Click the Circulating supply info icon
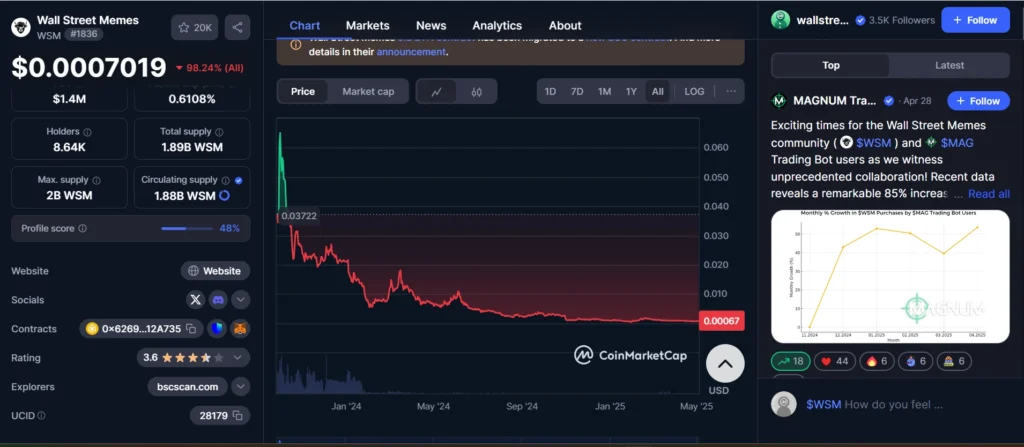1024x447 pixels. pyautogui.click(x=225, y=180)
